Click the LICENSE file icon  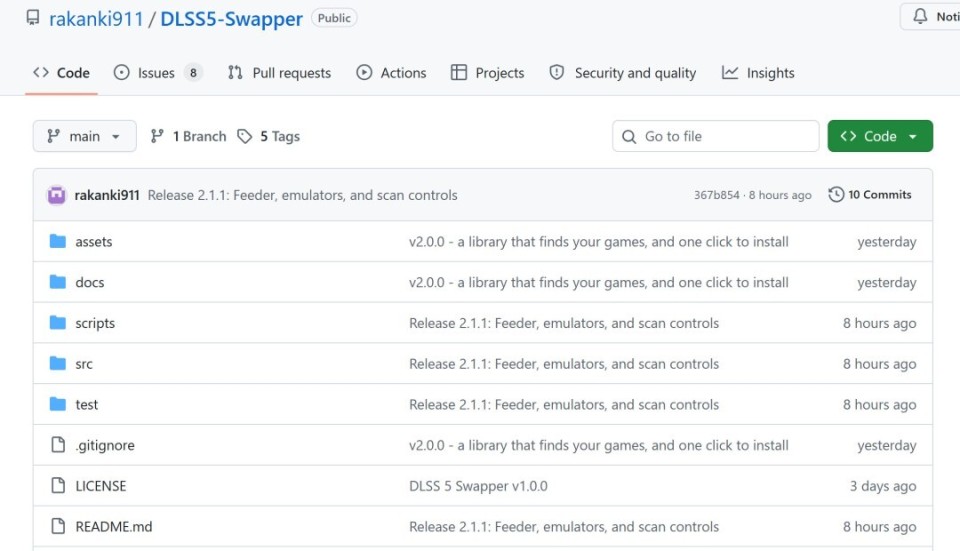tap(58, 485)
